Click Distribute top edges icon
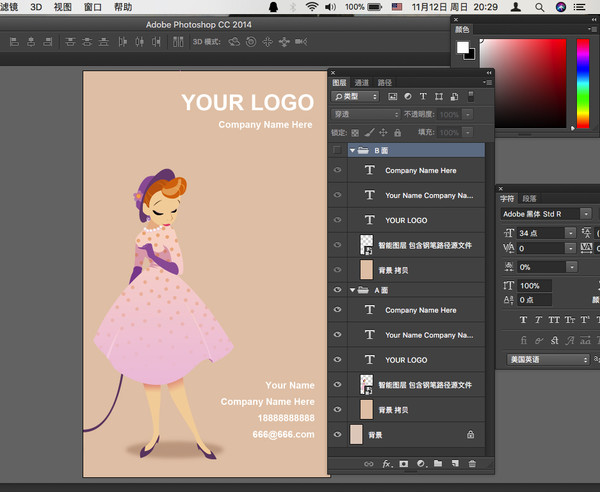Screen dimensions: 600x492 pos(70,42)
